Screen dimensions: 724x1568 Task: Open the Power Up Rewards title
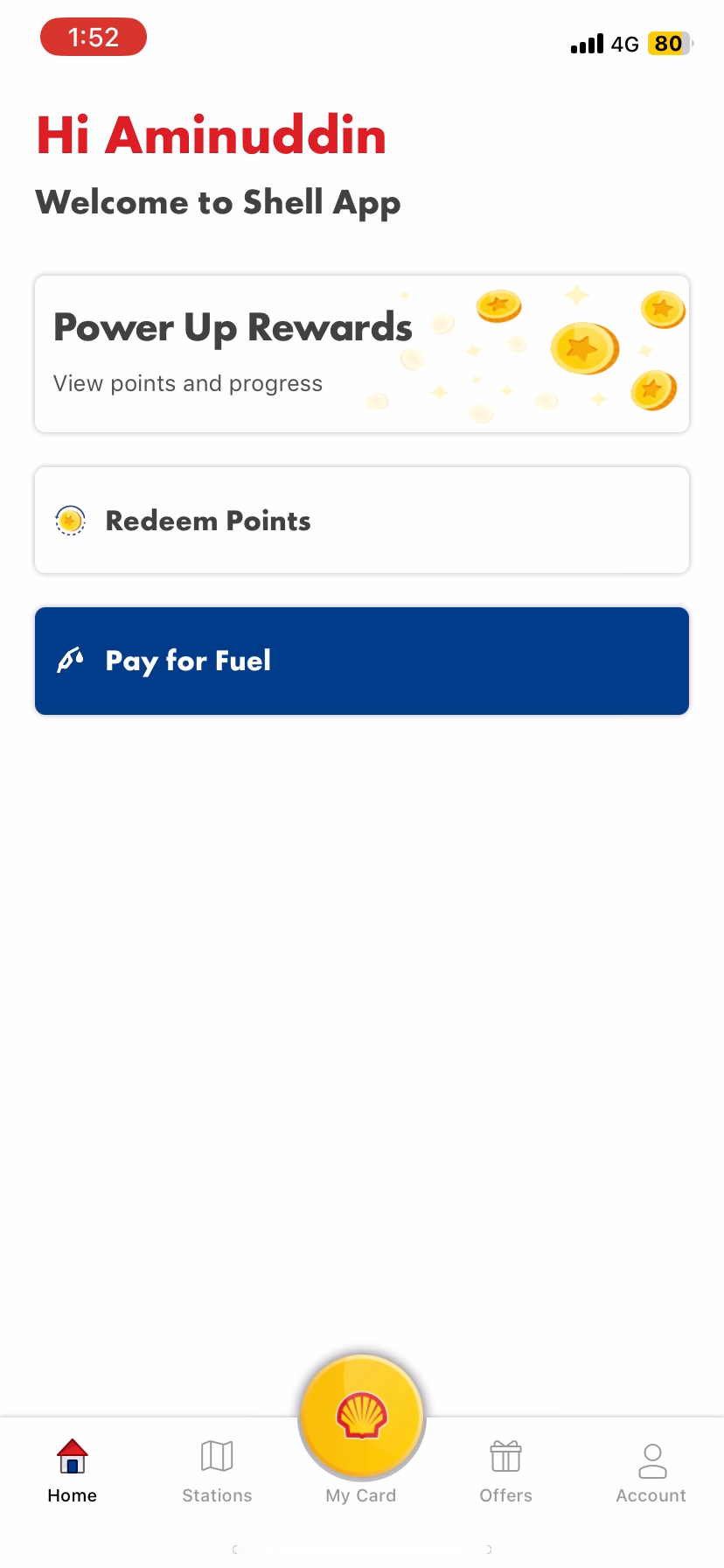(233, 327)
